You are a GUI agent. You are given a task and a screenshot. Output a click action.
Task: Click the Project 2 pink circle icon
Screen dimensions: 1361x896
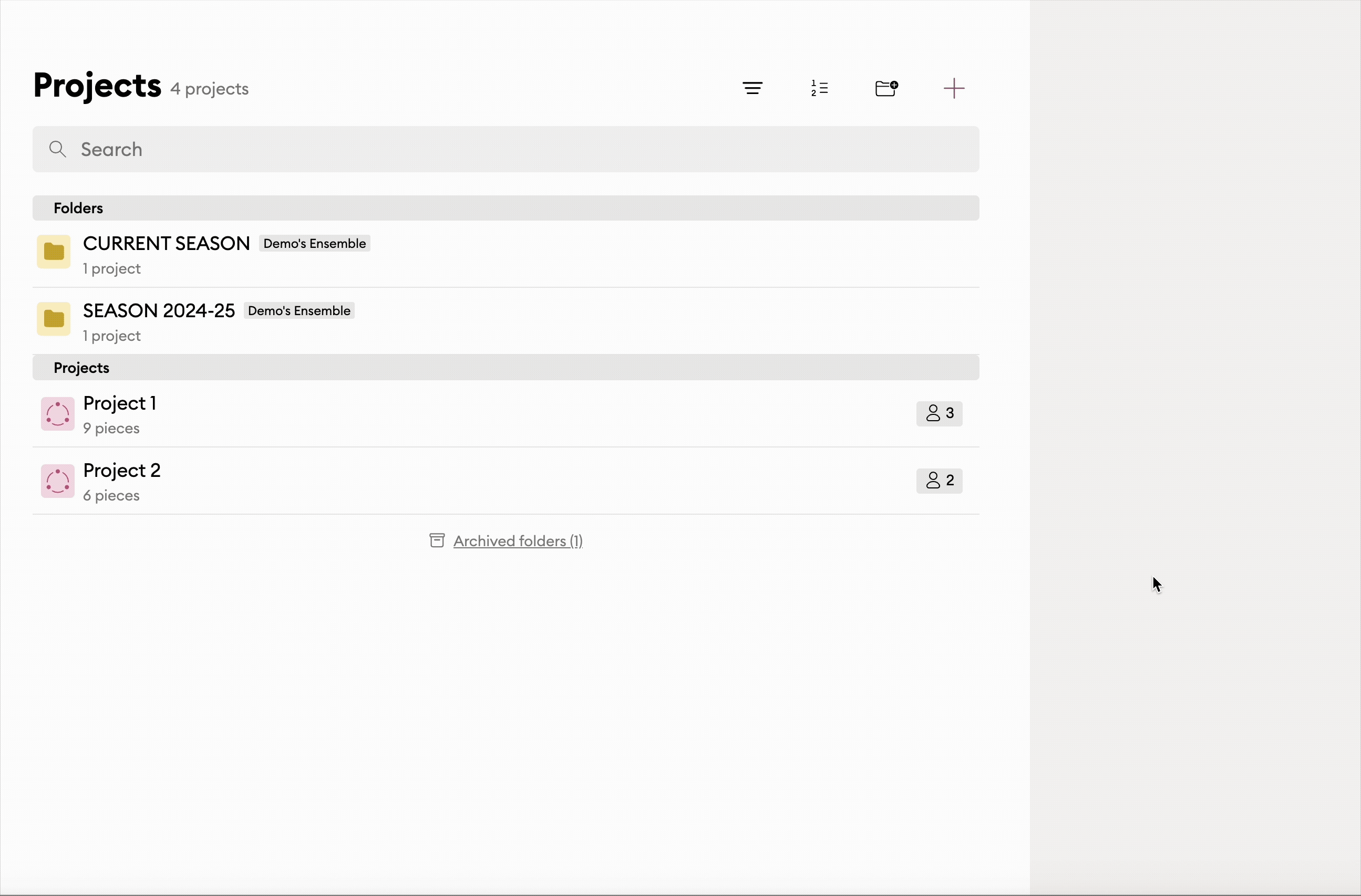coord(58,481)
